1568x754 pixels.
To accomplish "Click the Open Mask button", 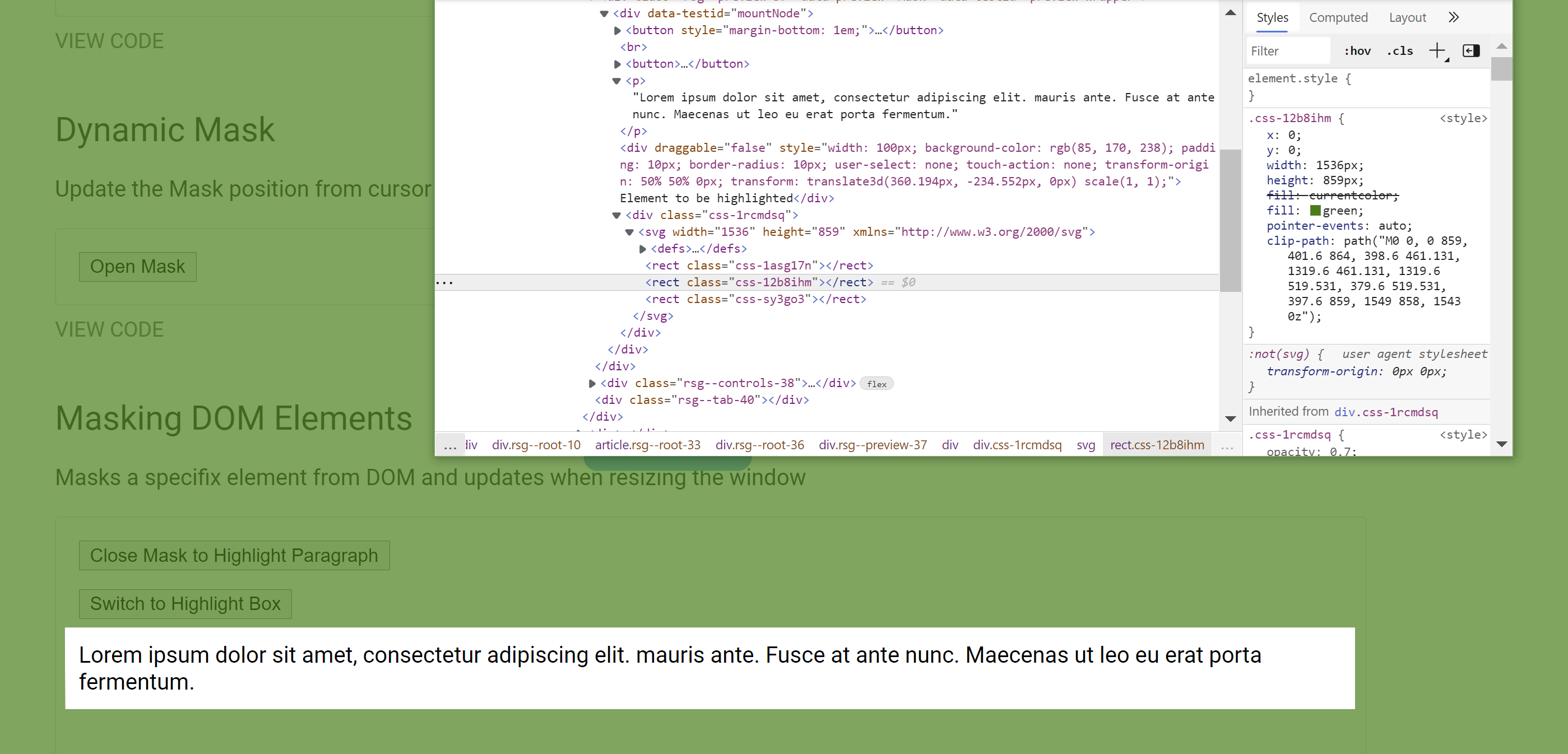I will click(137, 267).
